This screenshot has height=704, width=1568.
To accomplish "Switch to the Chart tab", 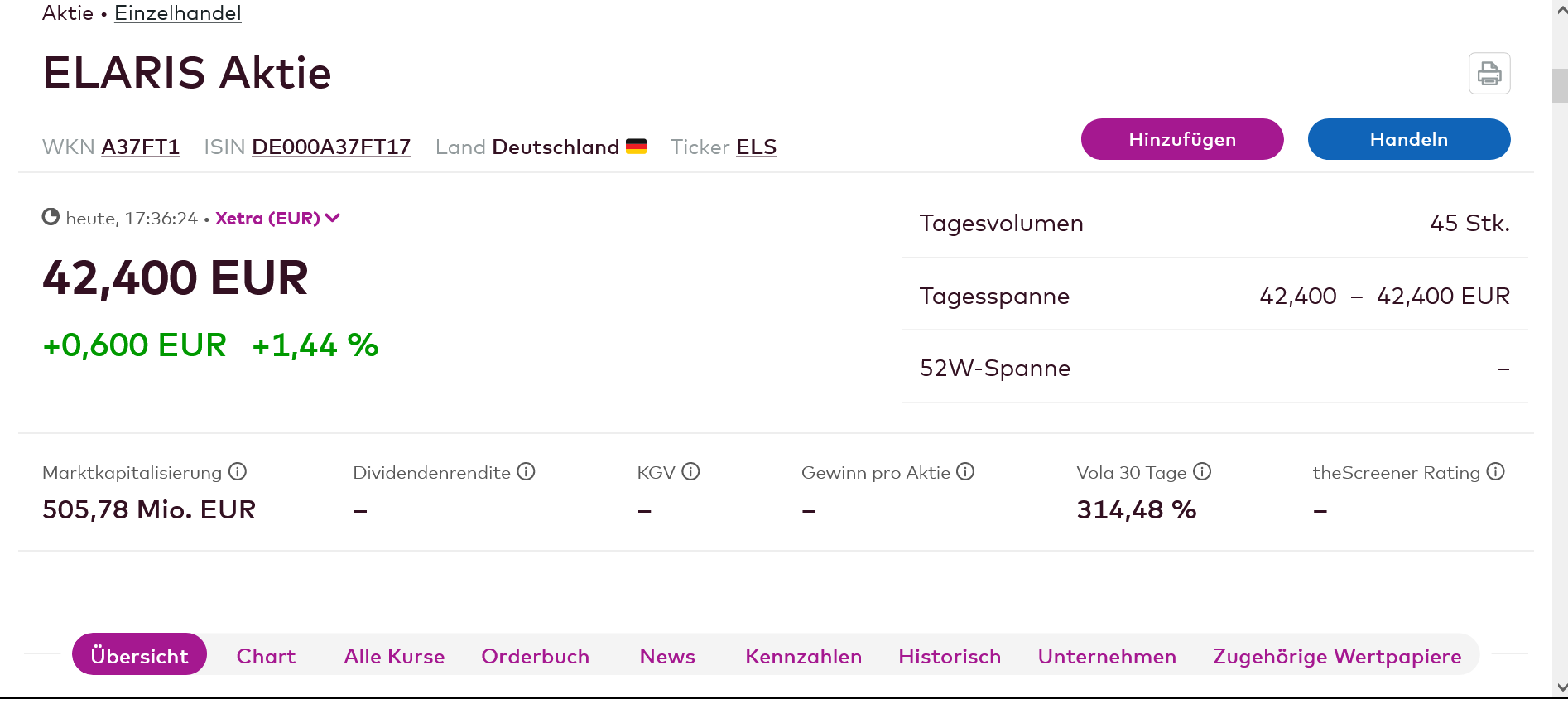I will coord(266,656).
